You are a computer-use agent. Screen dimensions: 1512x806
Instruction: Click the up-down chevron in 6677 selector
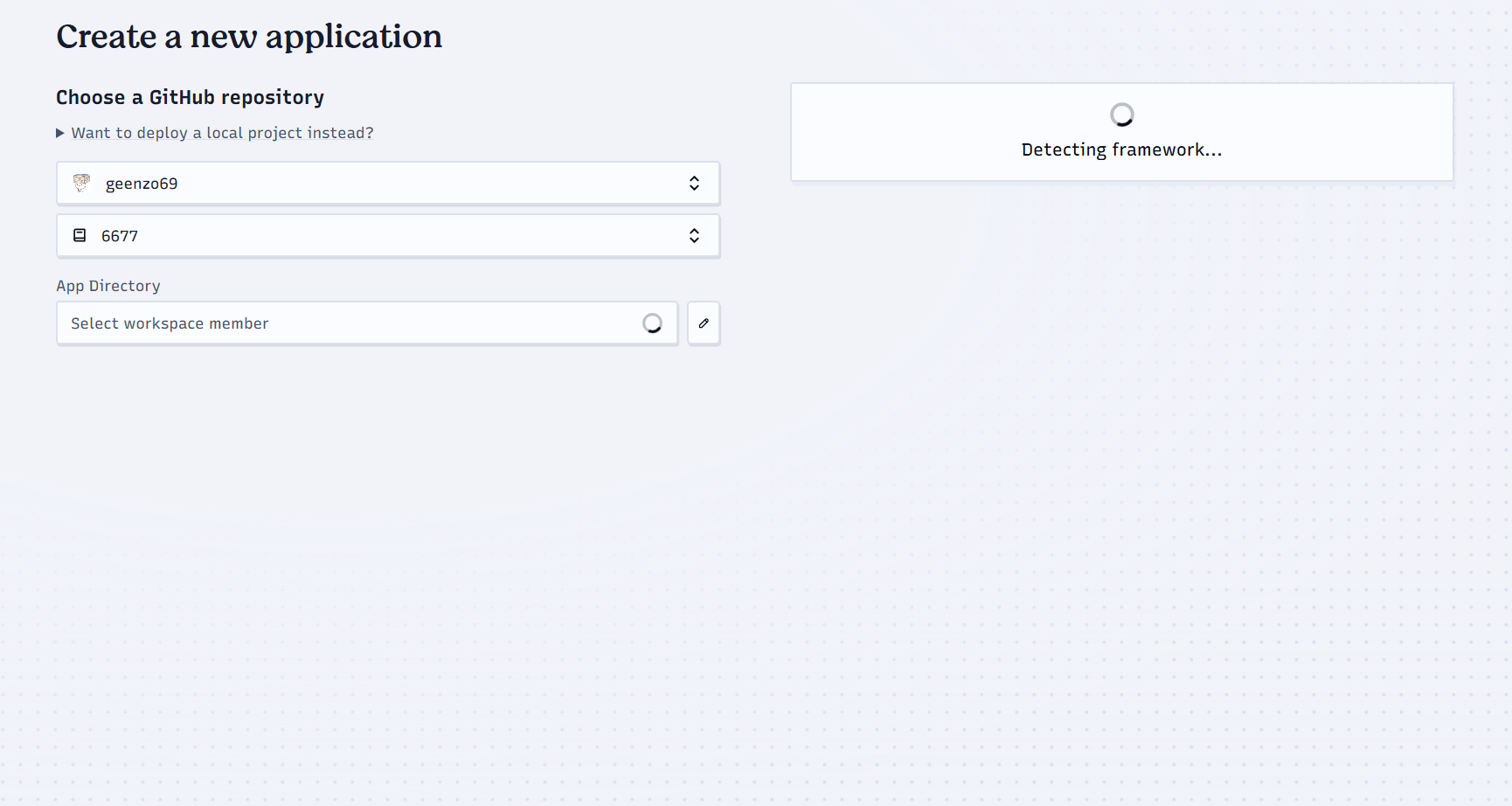pyautogui.click(x=694, y=235)
